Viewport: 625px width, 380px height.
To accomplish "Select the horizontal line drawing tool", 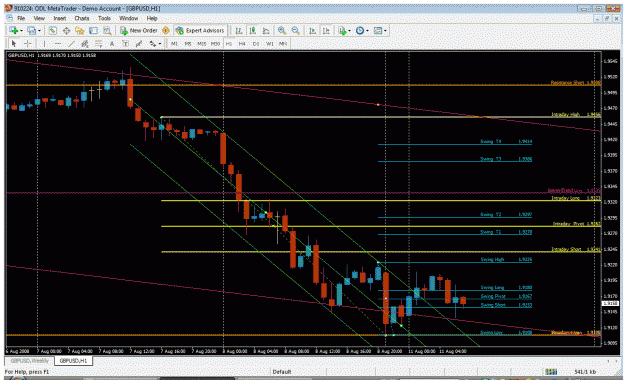I will tap(58, 43).
